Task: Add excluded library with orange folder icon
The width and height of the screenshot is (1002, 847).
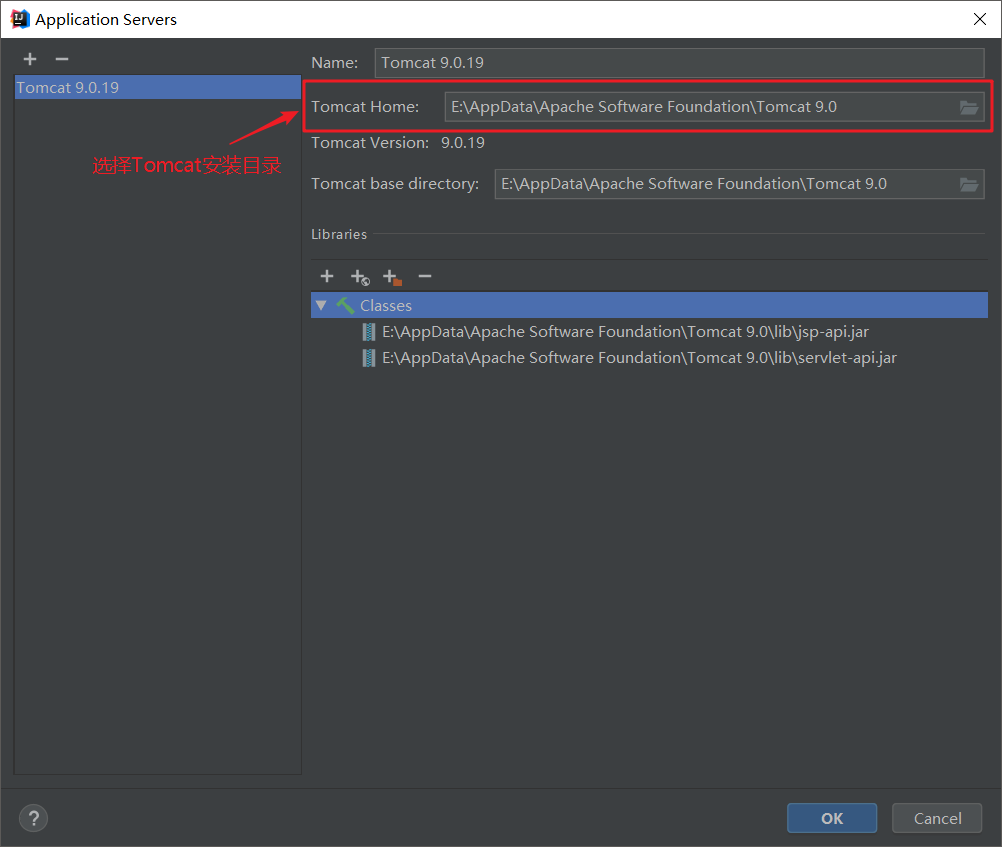Action: (392, 277)
